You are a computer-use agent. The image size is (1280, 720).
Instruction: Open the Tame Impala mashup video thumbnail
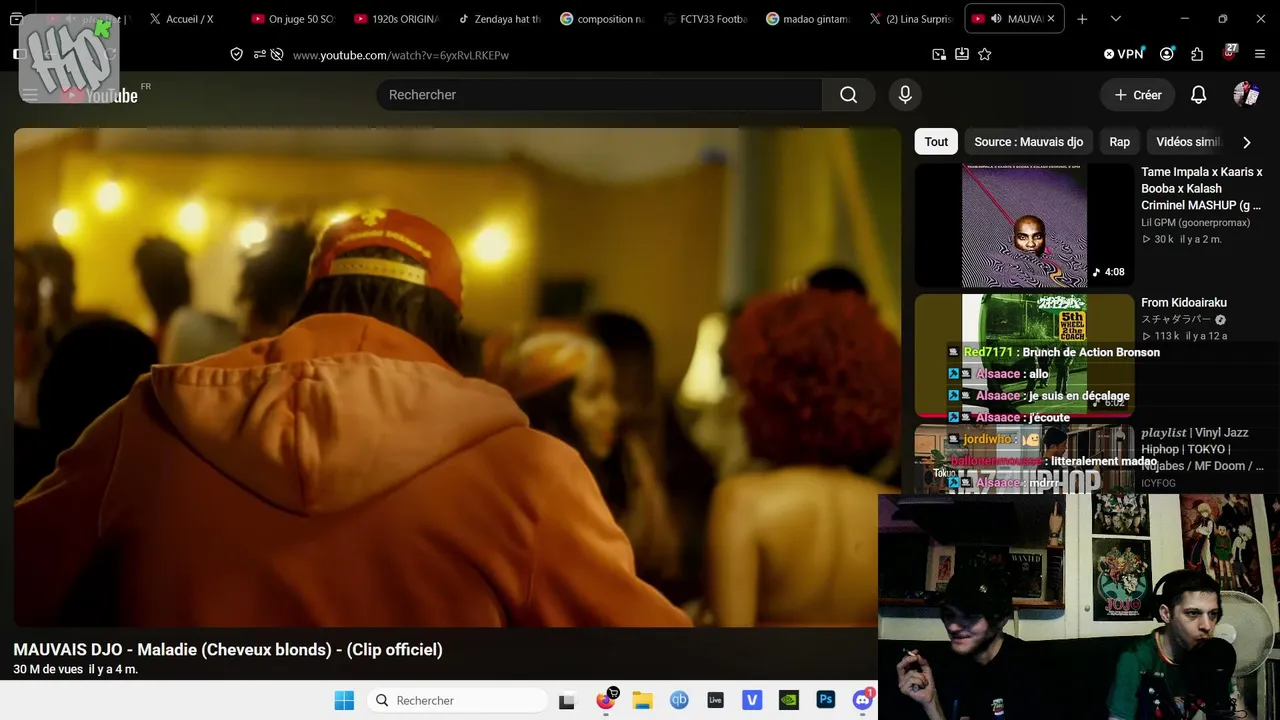pyautogui.click(x=1025, y=225)
